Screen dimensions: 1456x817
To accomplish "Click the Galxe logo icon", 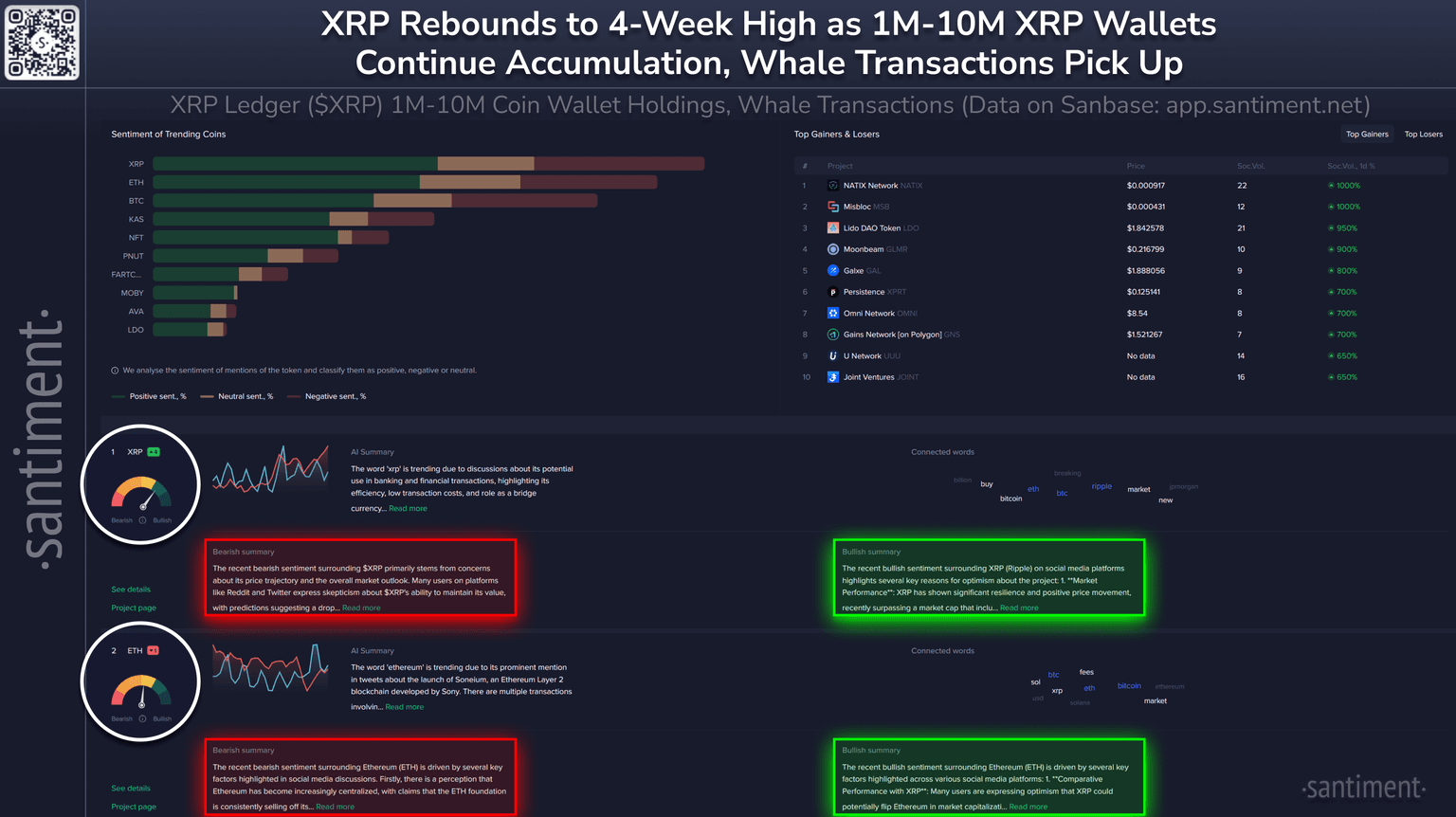I will pyautogui.click(x=832, y=271).
